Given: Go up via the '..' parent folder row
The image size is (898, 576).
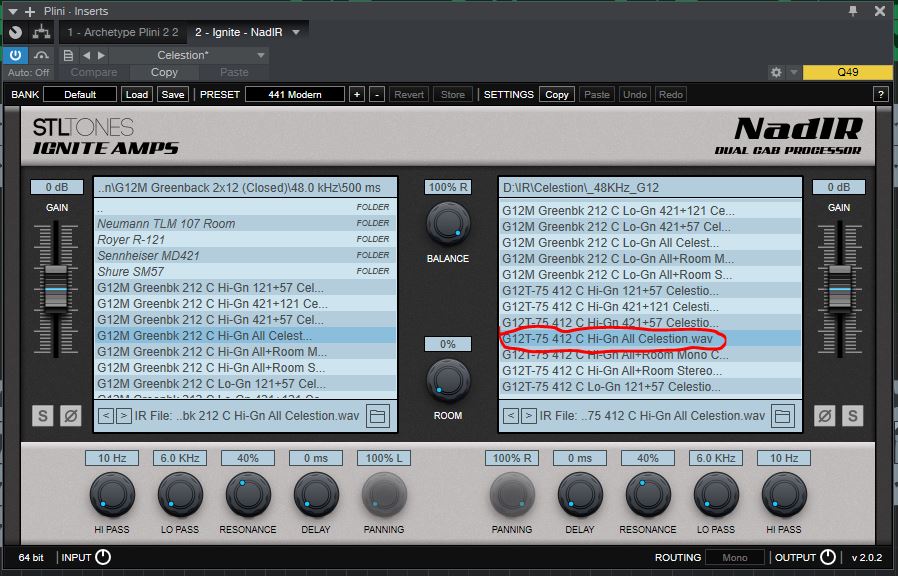Looking at the screenshot, I should 245,207.
